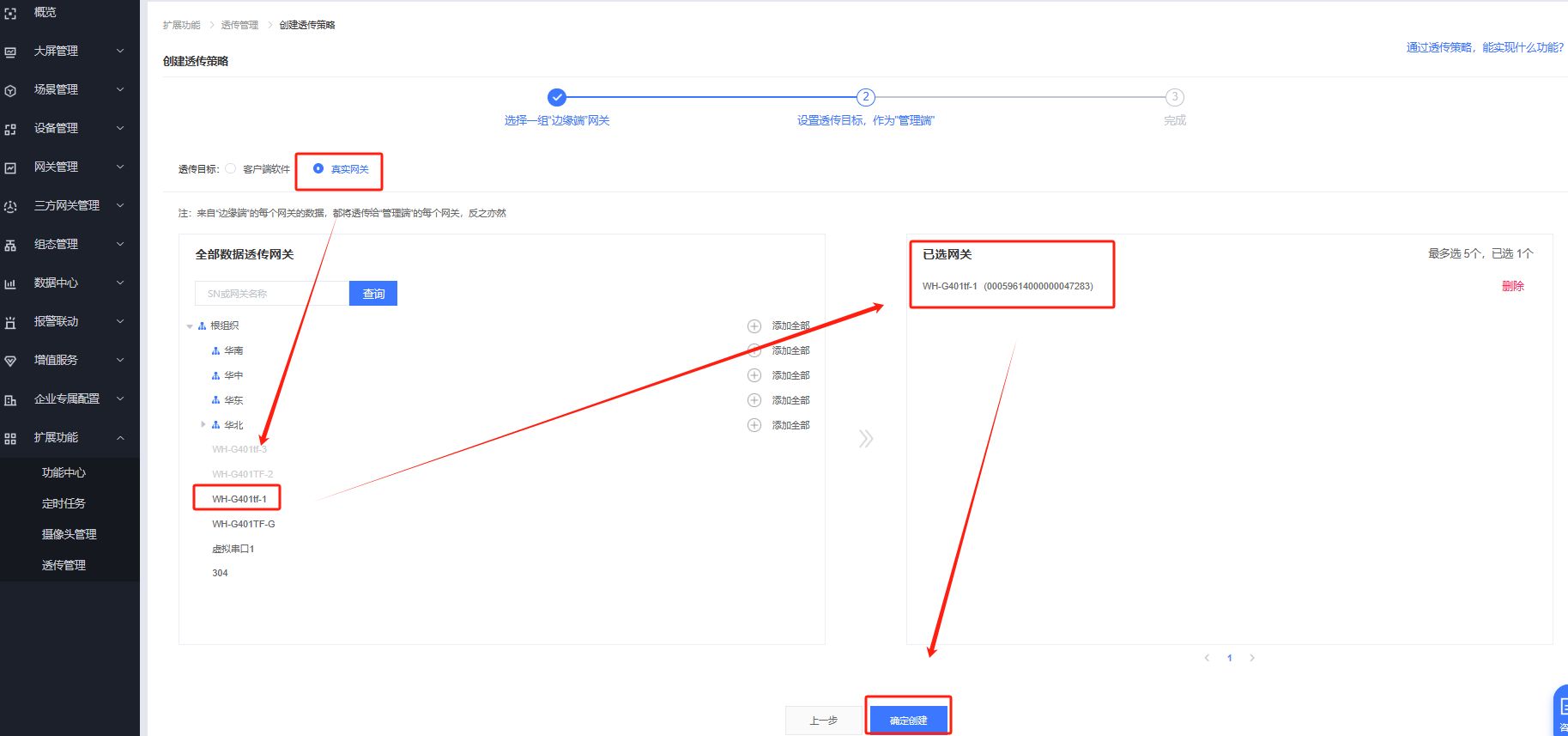Select gateway 304 in the tree
Viewport: 1568px width, 736px height.
220,574
